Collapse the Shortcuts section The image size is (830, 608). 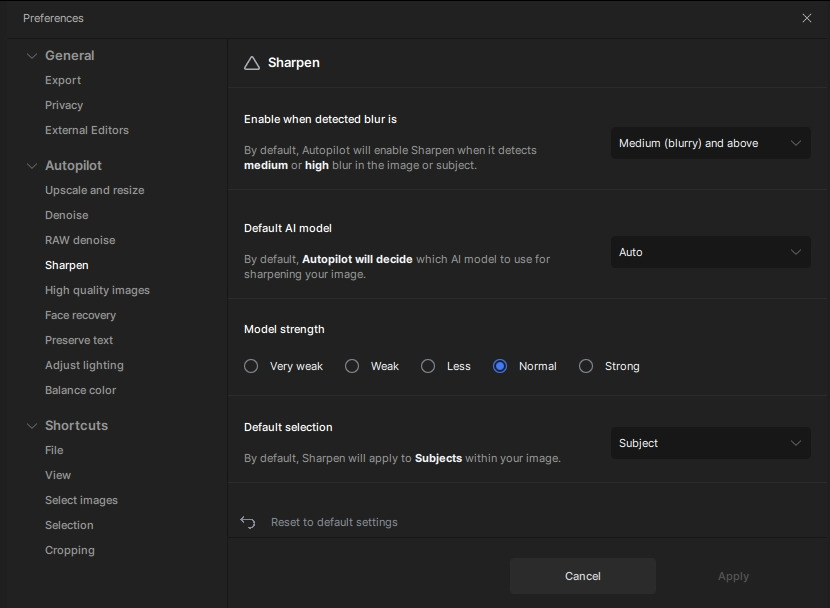click(x=32, y=426)
